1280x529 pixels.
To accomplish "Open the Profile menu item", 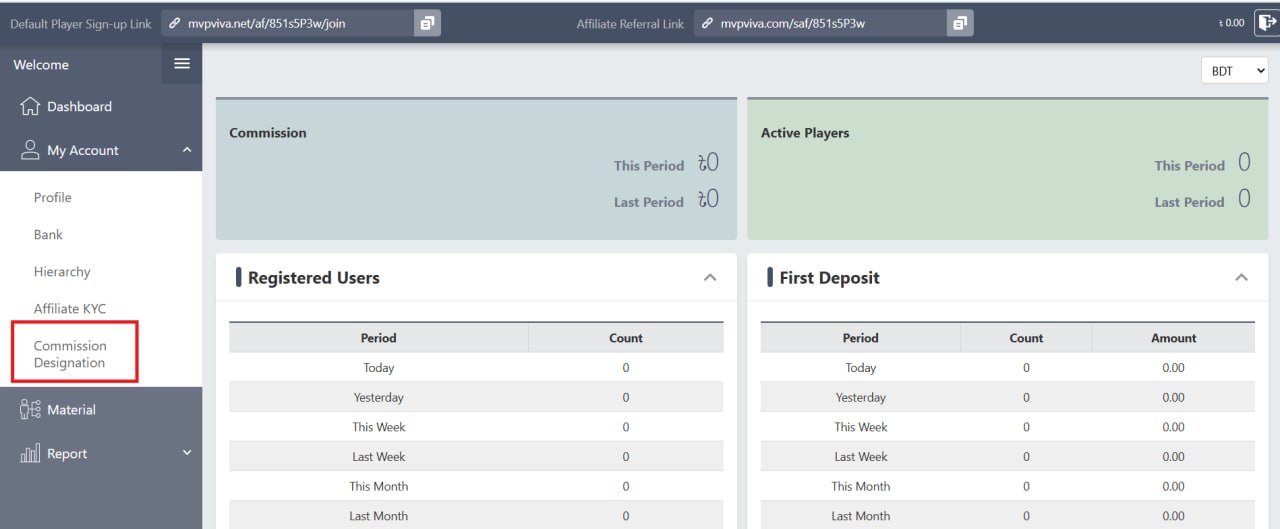I will tap(53, 197).
